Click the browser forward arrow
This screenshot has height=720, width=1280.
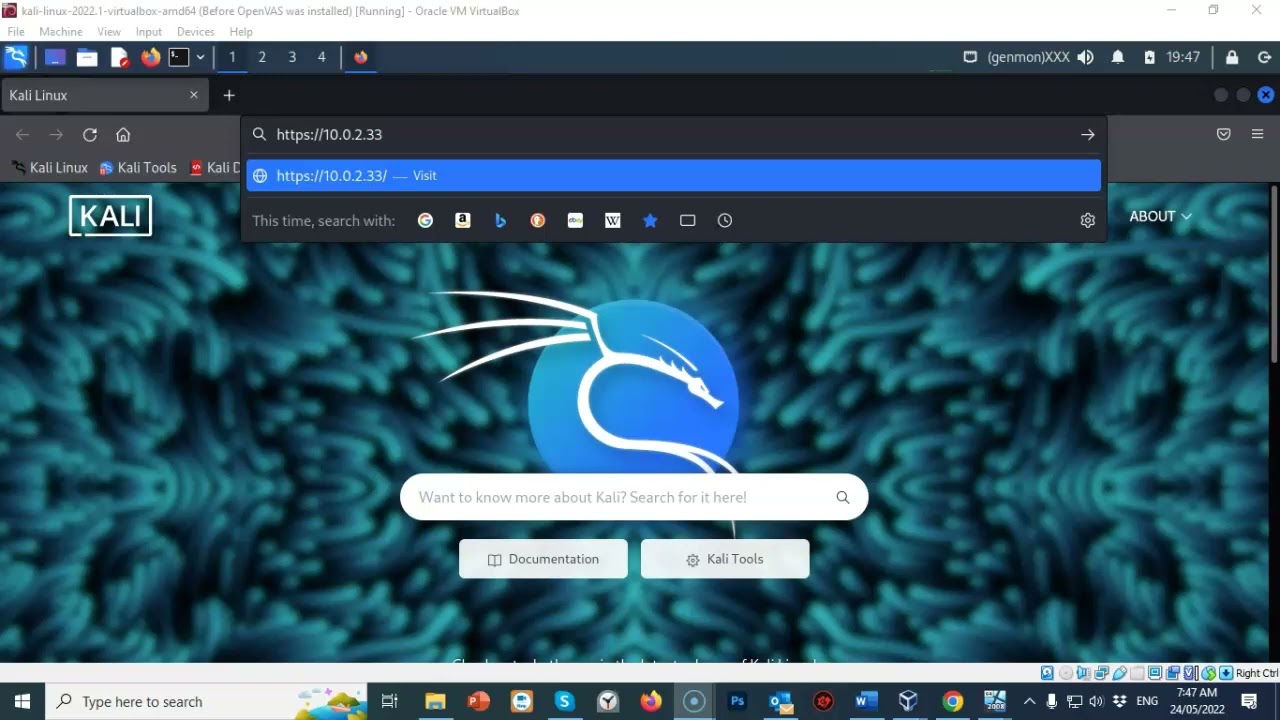[56, 135]
